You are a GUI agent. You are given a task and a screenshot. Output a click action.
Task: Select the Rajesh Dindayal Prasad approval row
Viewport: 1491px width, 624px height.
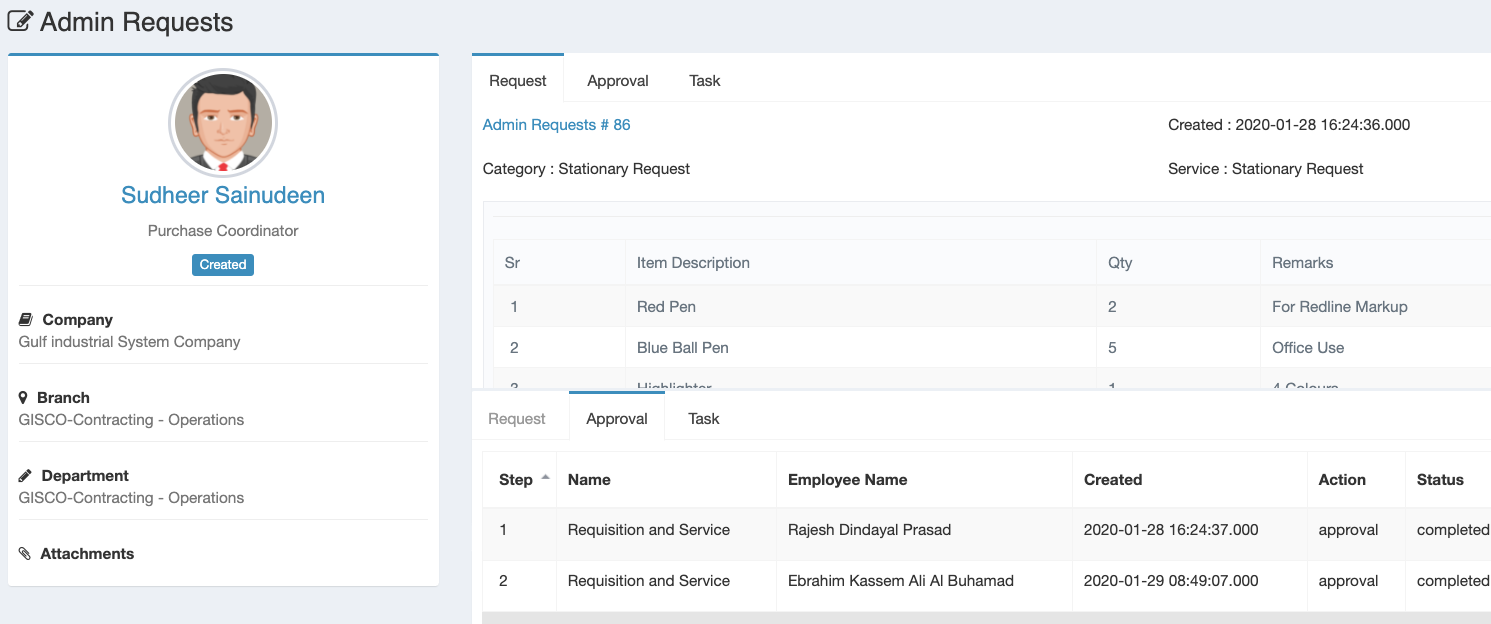(x=868, y=530)
